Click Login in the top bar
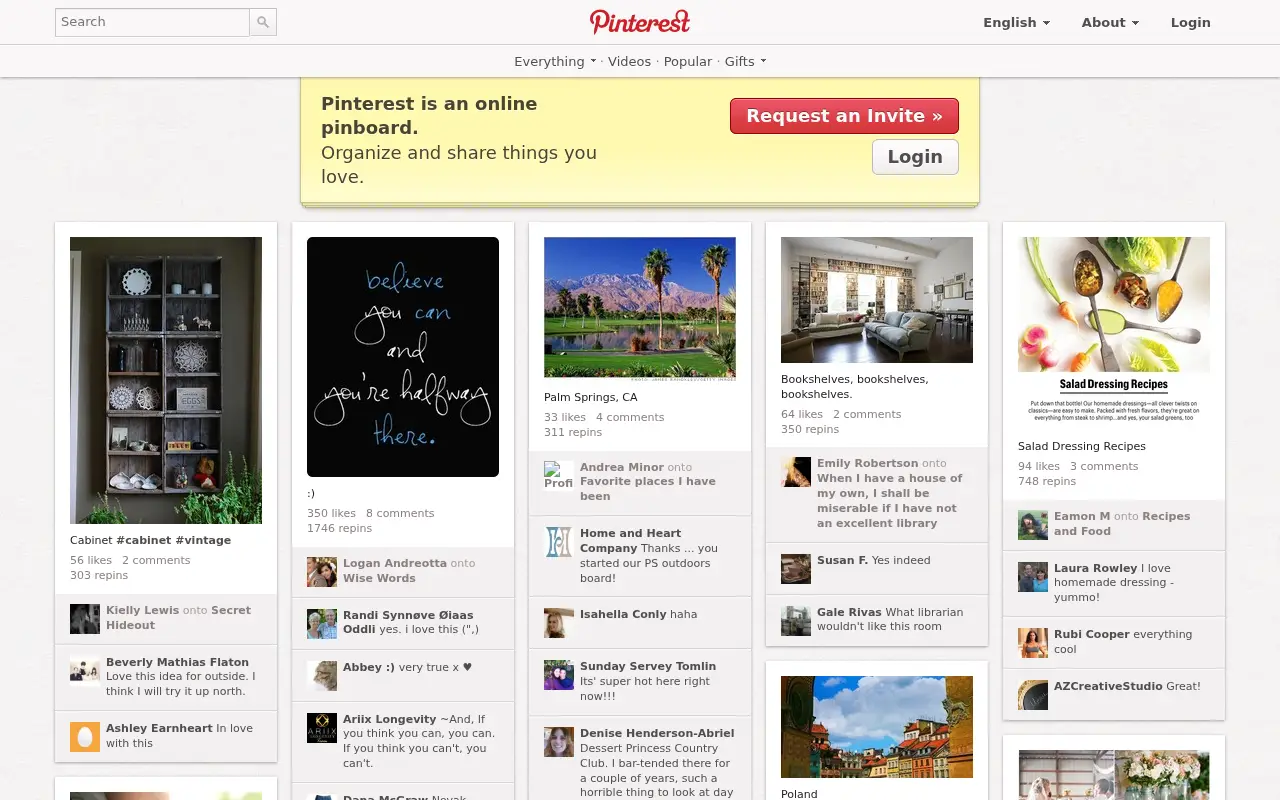Screen dimensions: 1280x800 pyautogui.click(x=1190, y=22)
